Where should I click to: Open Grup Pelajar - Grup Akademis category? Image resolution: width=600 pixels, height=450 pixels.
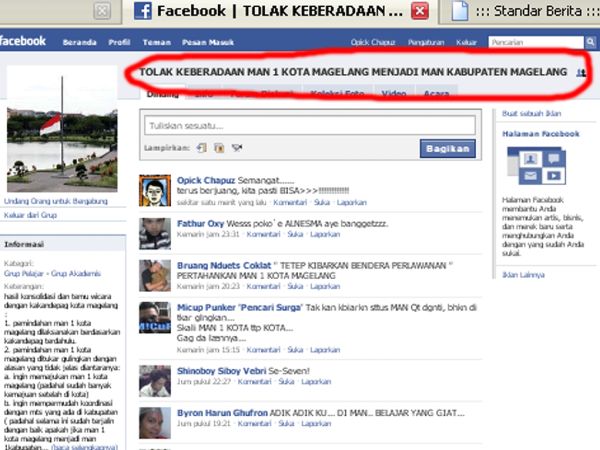click(x=52, y=273)
